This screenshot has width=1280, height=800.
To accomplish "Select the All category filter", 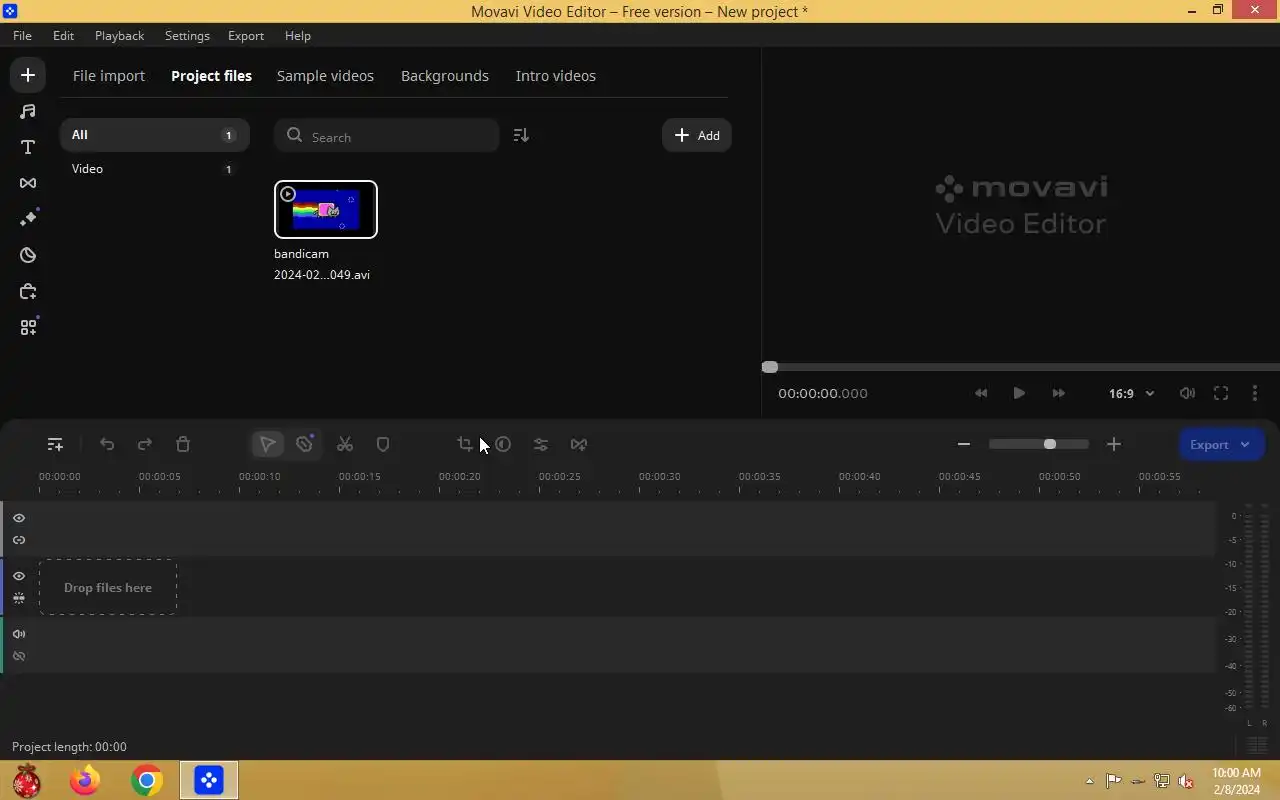I will pos(154,135).
